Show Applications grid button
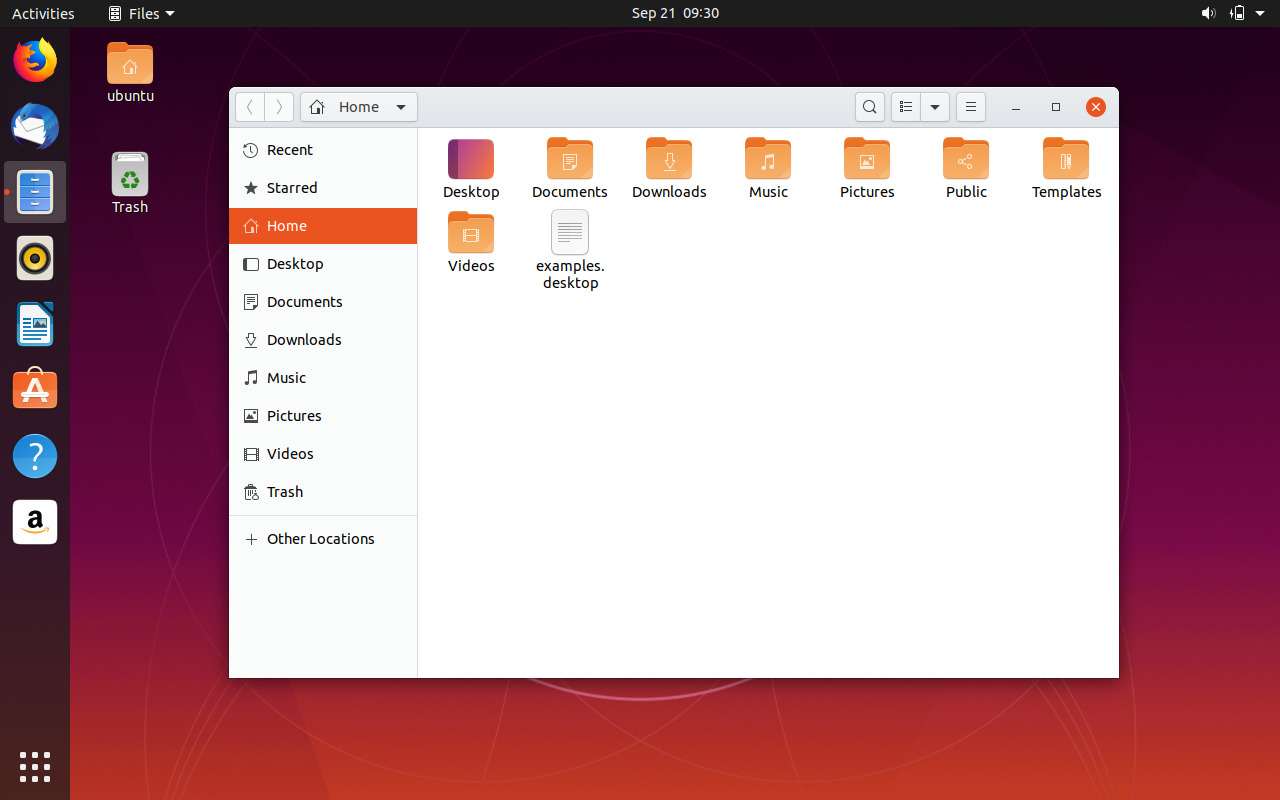 pyautogui.click(x=35, y=767)
